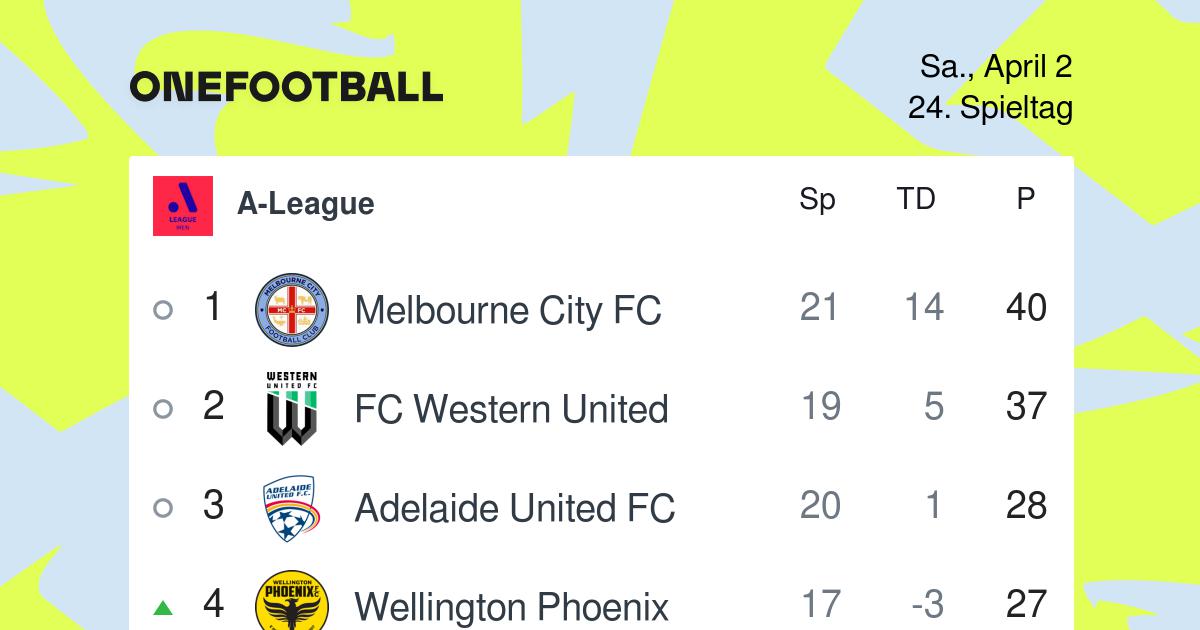Open the Wellington Phoenix crest

[292, 601]
